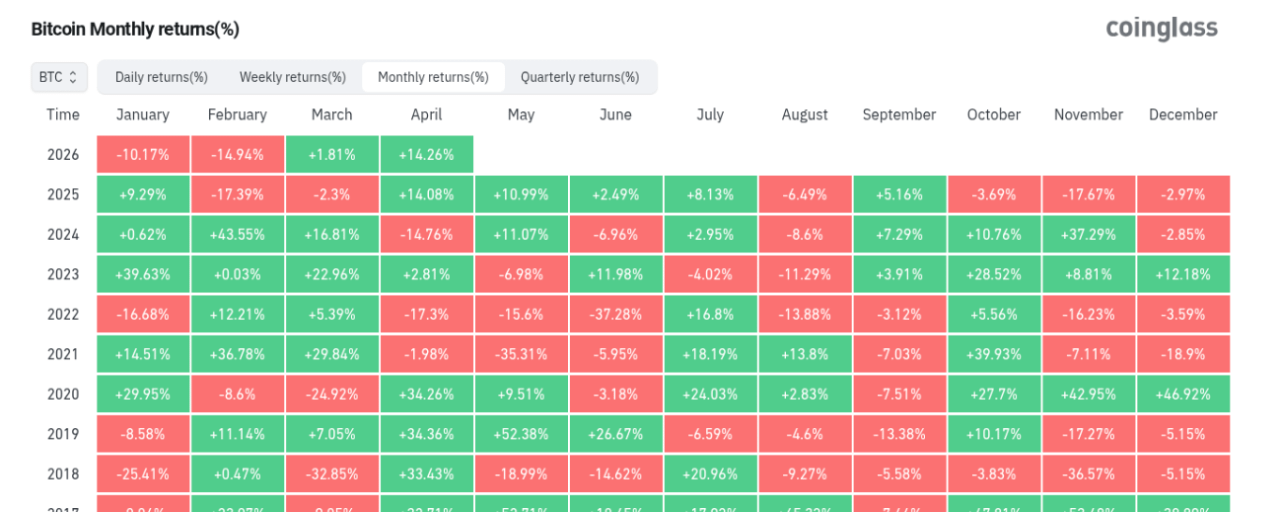Viewport: 1280px width, 512px height.
Task: Click the May 2019 +52.38% cell
Action: coord(521,435)
